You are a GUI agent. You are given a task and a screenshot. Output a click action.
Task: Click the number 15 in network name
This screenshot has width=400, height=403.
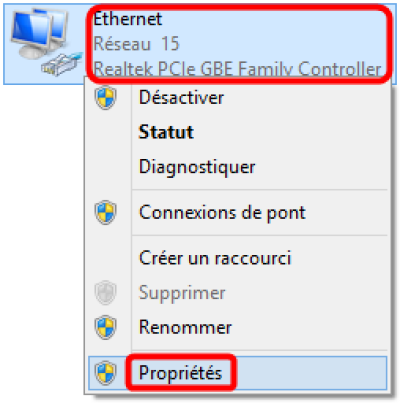[x=170, y=44]
